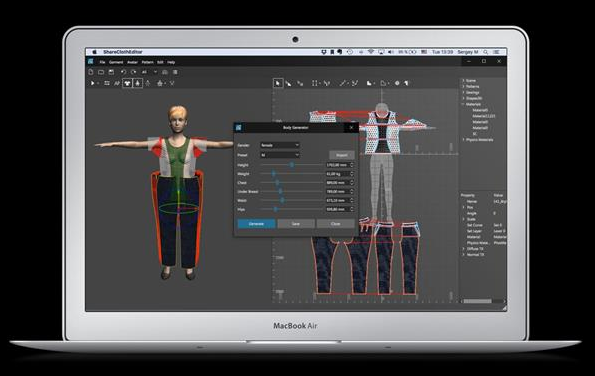This screenshot has width=595, height=376.
Task: Click the Import button in Body Generator
Action: tap(342, 155)
